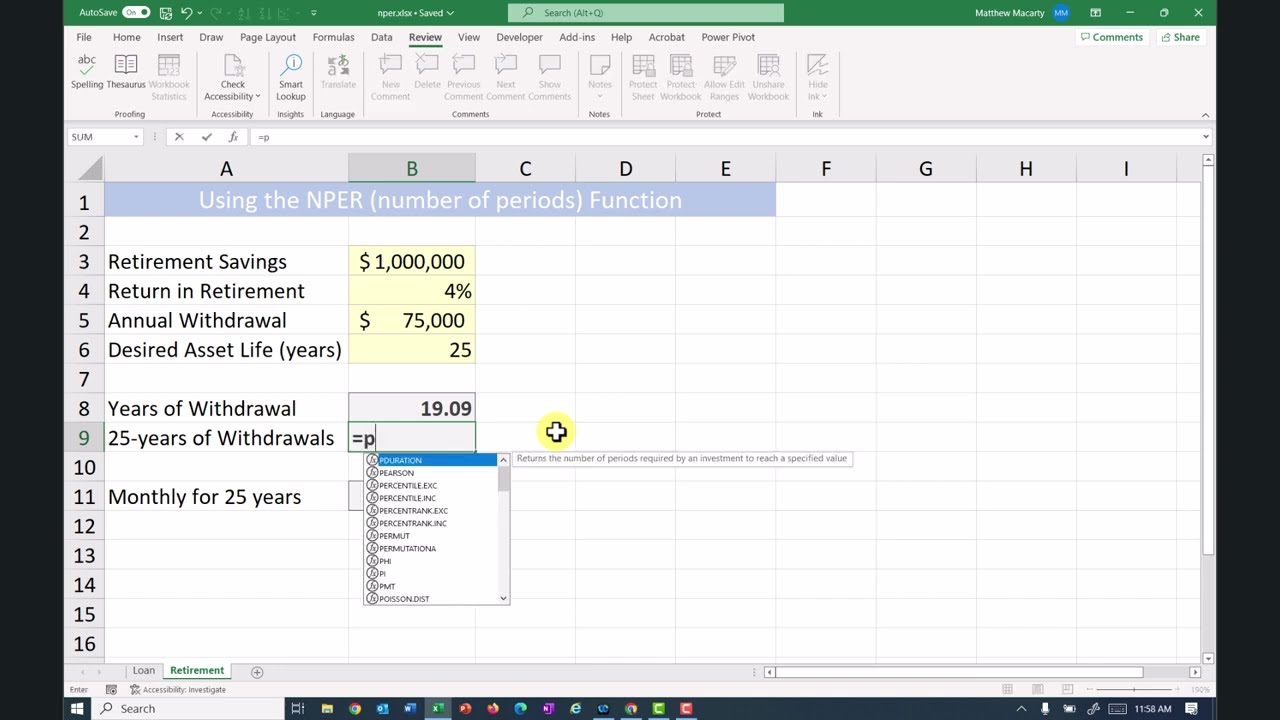Open the Matthew Macarty account button

pos(1022,13)
